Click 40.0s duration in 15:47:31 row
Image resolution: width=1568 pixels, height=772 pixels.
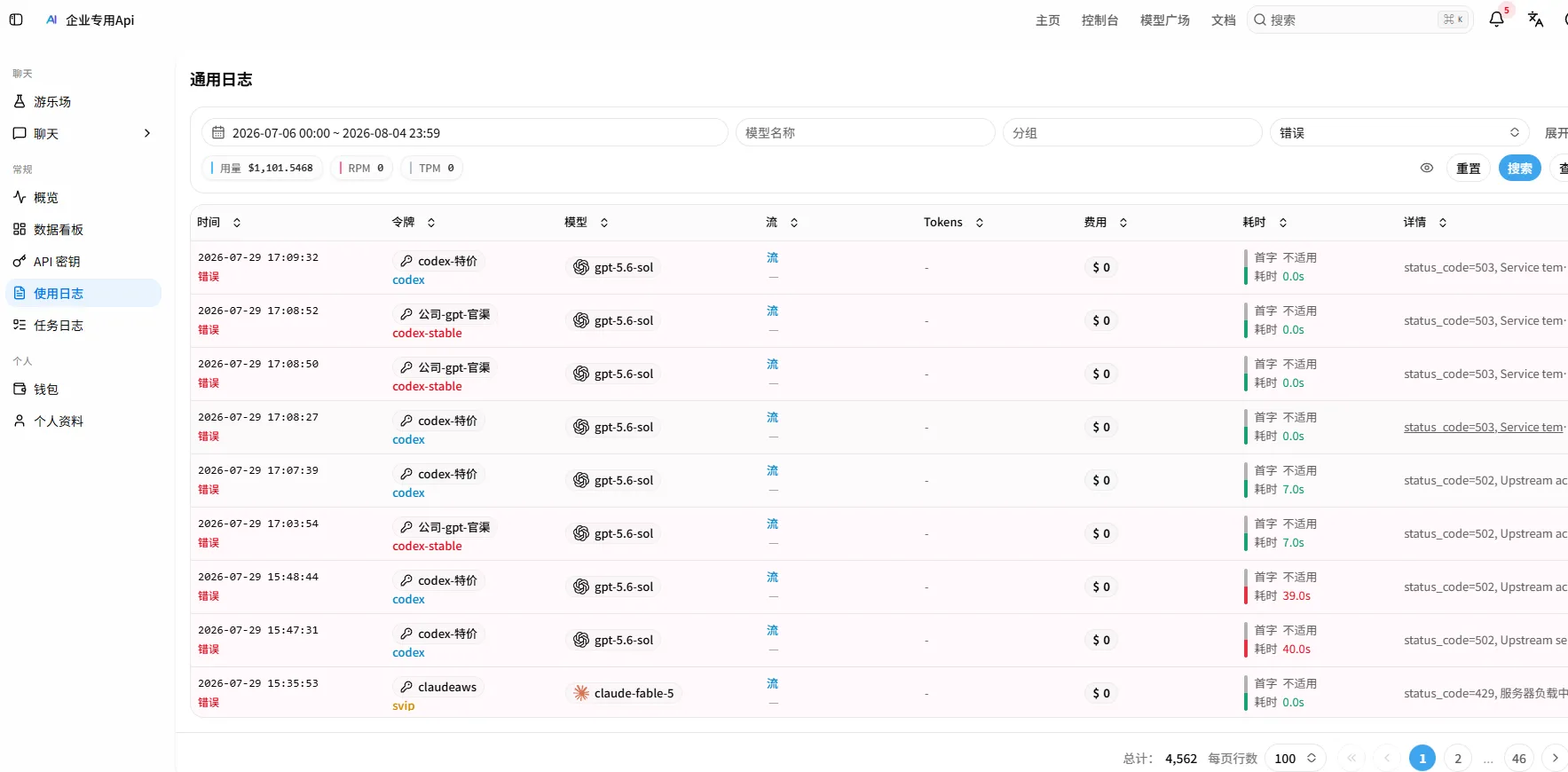point(1296,650)
